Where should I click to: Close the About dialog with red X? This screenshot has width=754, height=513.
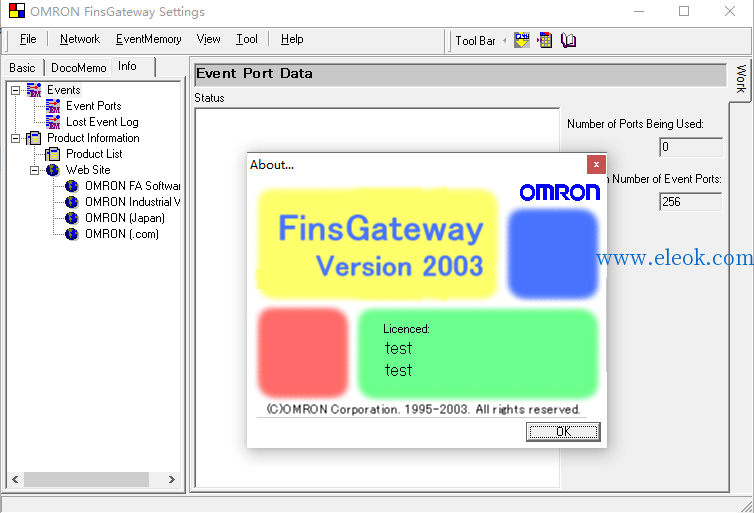coord(596,164)
